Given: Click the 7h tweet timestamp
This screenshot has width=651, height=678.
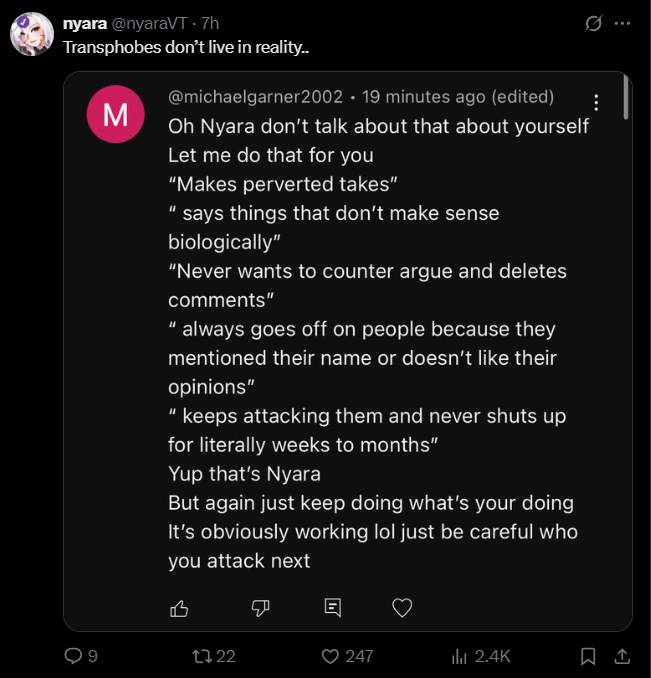Looking at the screenshot, I should pos(209,23).
